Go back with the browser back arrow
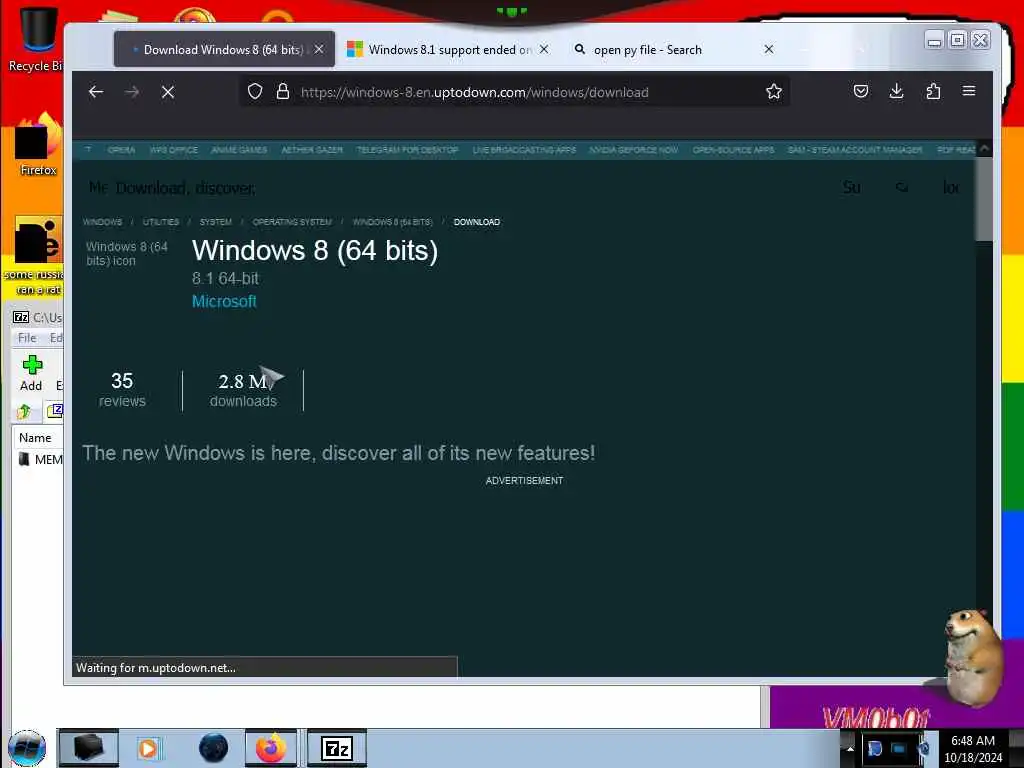1024x768 pixels. tap(96, 92)
